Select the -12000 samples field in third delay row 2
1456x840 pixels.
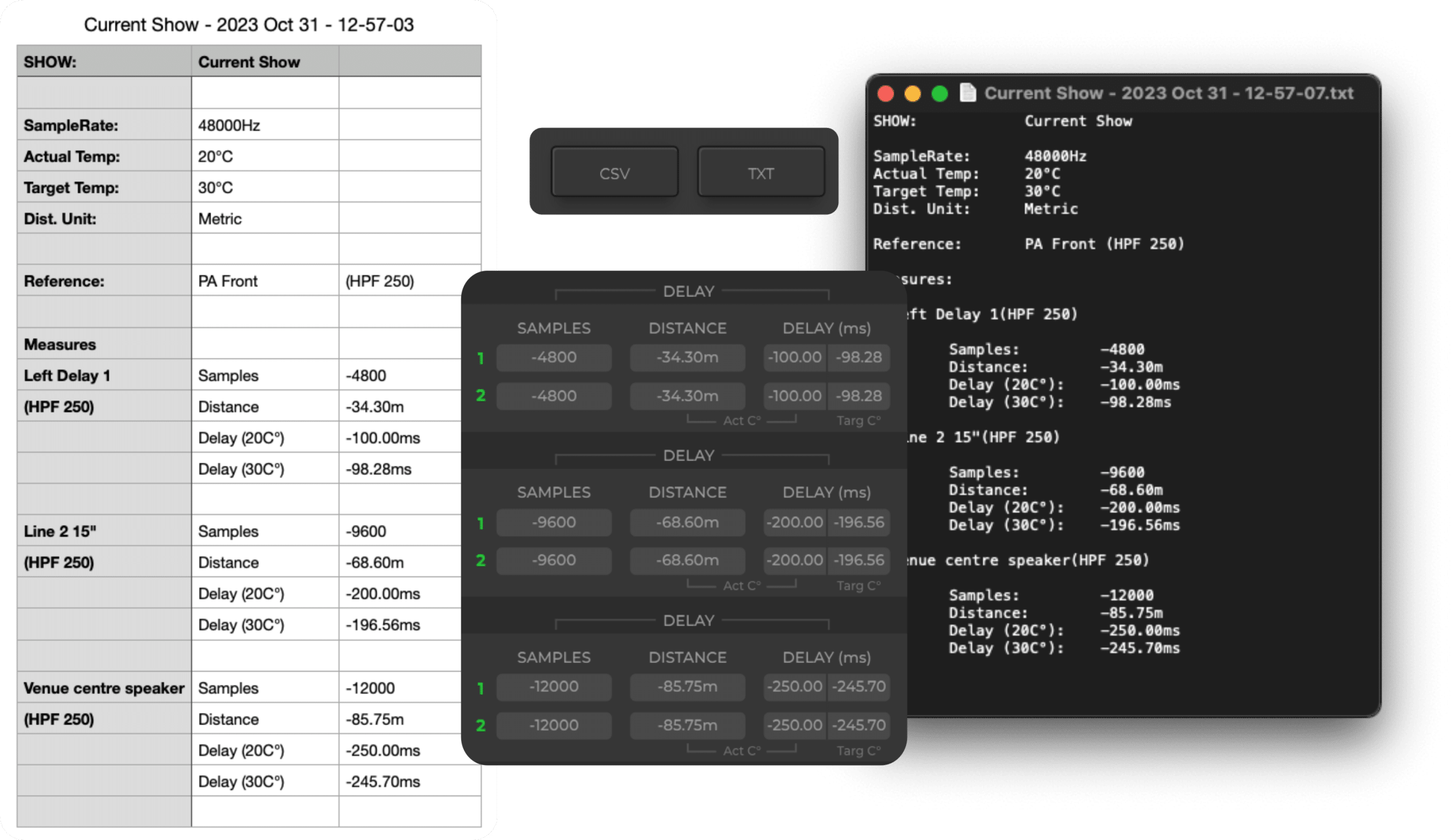click(554, 725)
